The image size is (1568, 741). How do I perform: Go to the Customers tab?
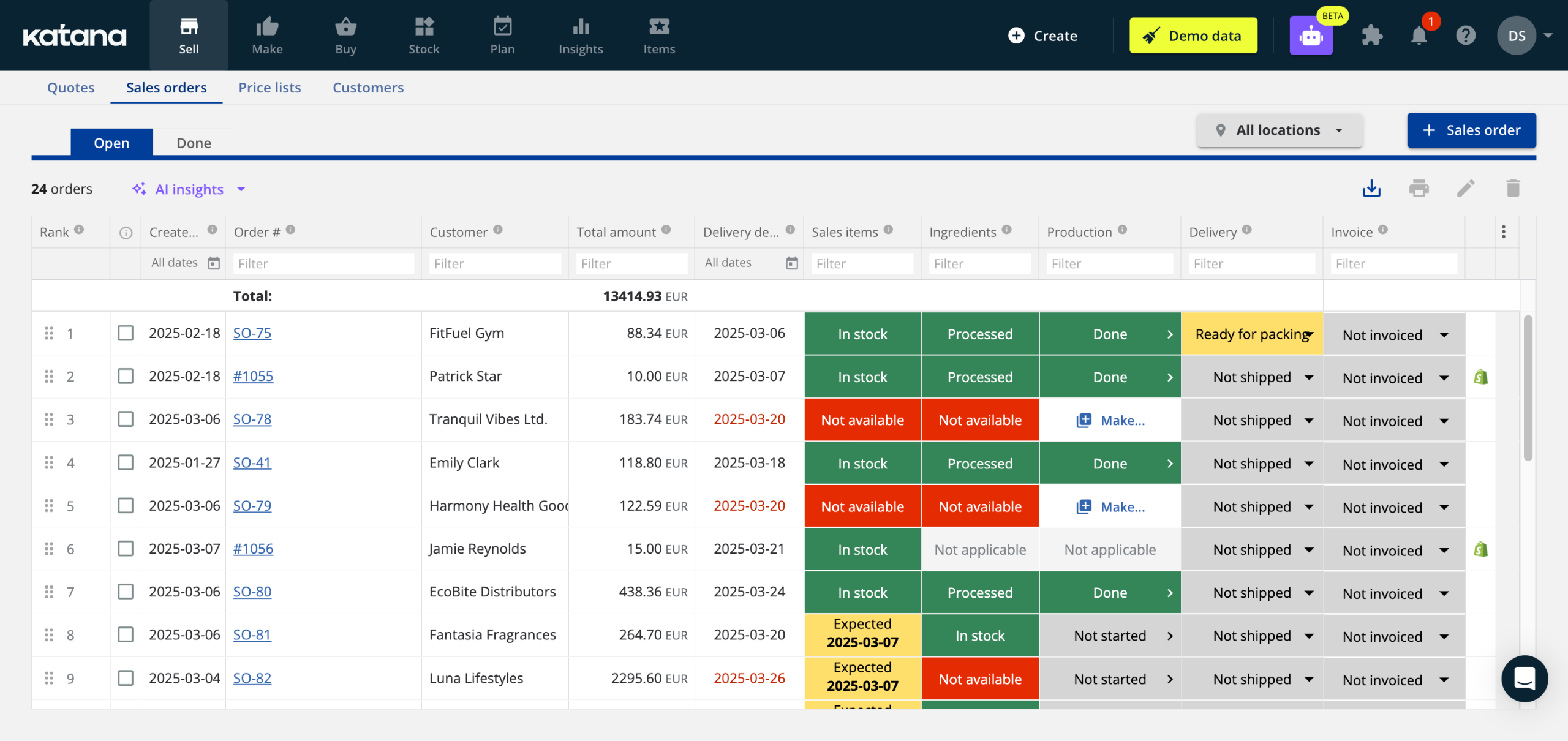tap(368, 88)
